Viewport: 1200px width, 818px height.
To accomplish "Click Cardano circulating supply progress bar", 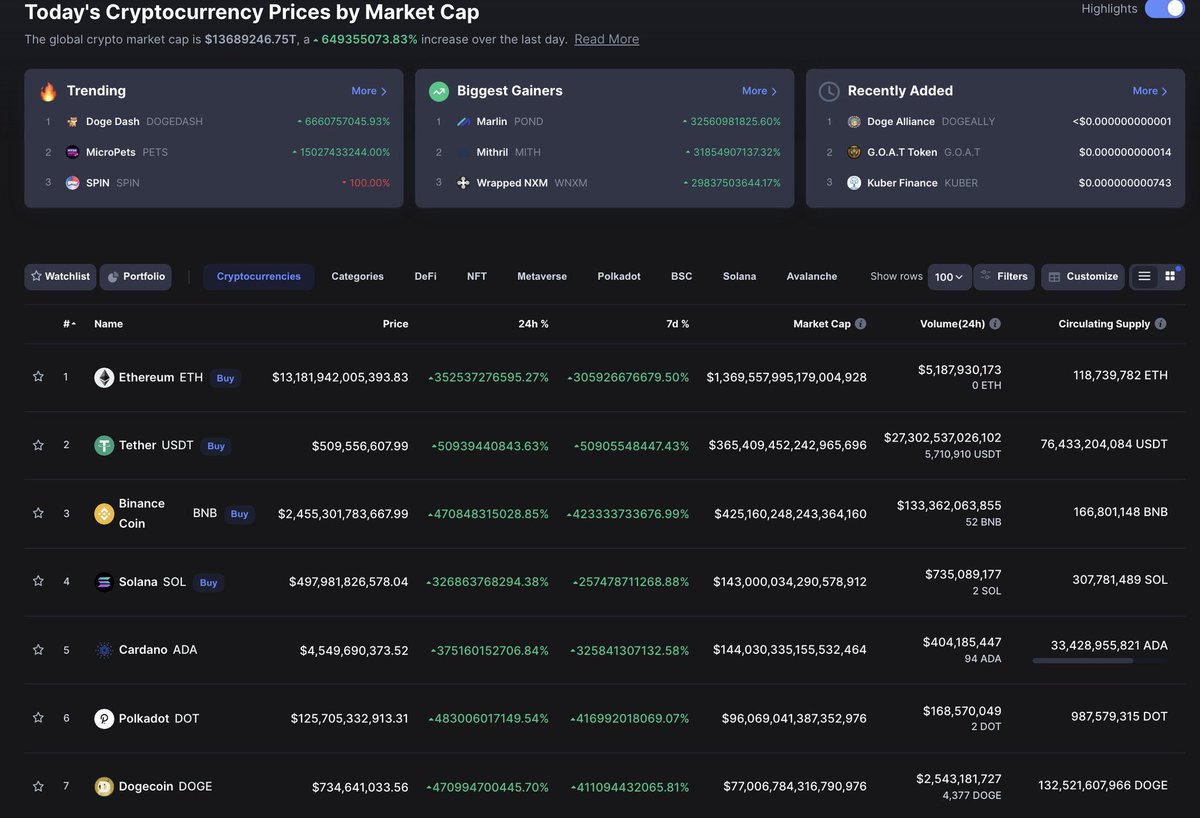I will pos(1100,661).
